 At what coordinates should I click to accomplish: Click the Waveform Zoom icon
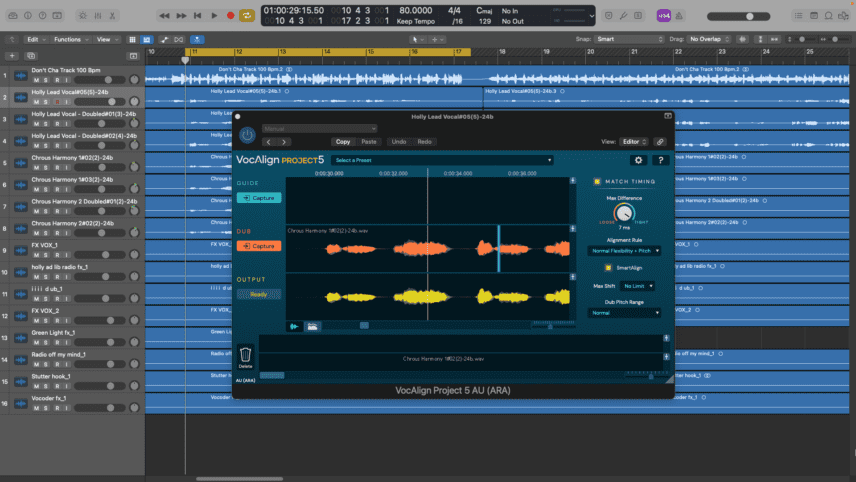coord(742,39)
